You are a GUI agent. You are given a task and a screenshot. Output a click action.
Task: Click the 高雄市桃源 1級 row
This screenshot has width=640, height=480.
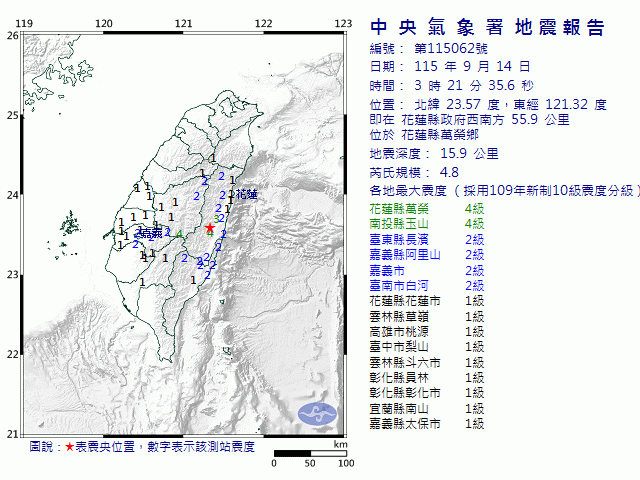click(427, 332)
